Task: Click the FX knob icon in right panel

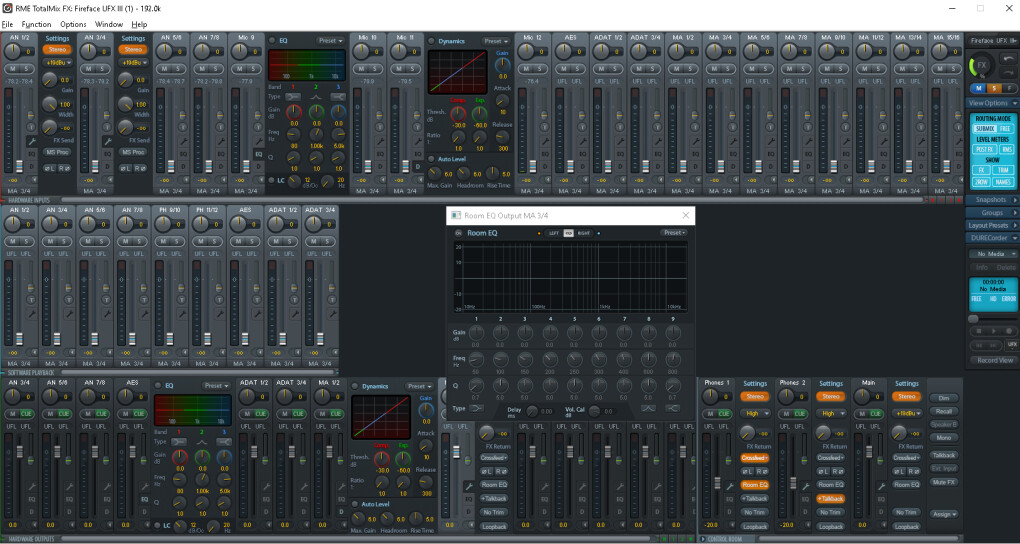Action: click(981, 66)
